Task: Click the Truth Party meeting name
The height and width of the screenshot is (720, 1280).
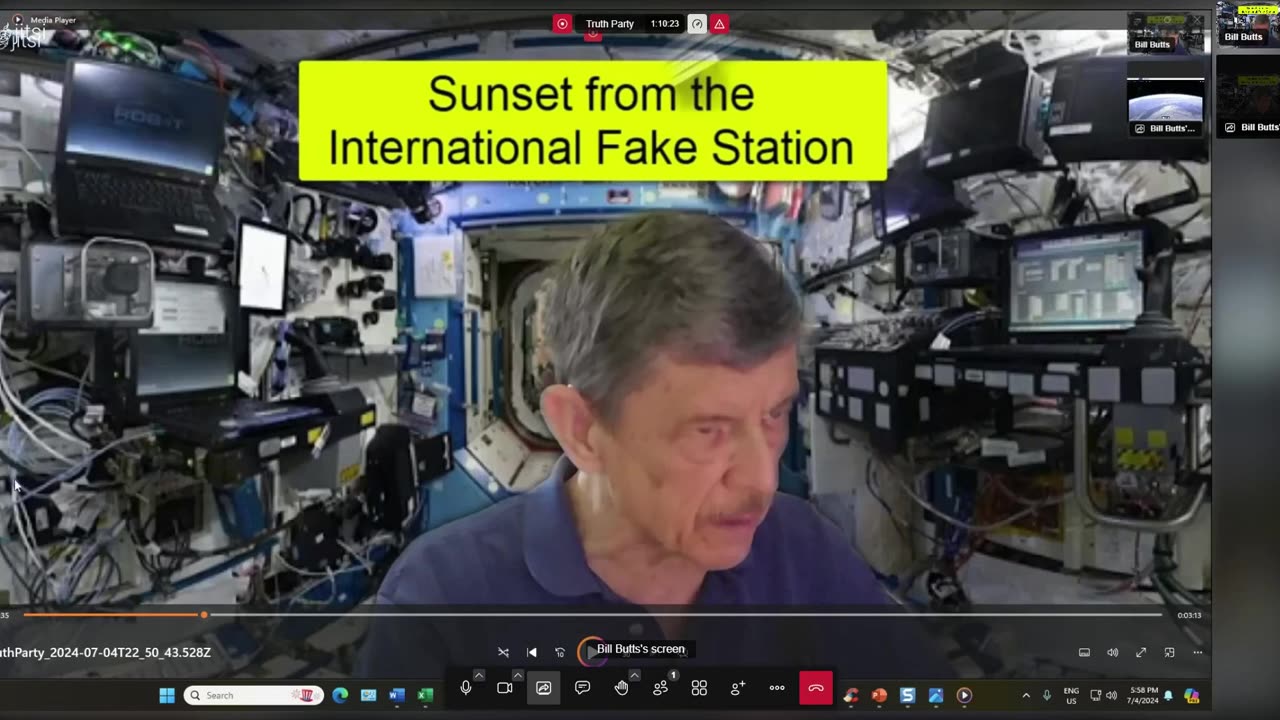Action: pyautogui.click(x=610, y=24)
